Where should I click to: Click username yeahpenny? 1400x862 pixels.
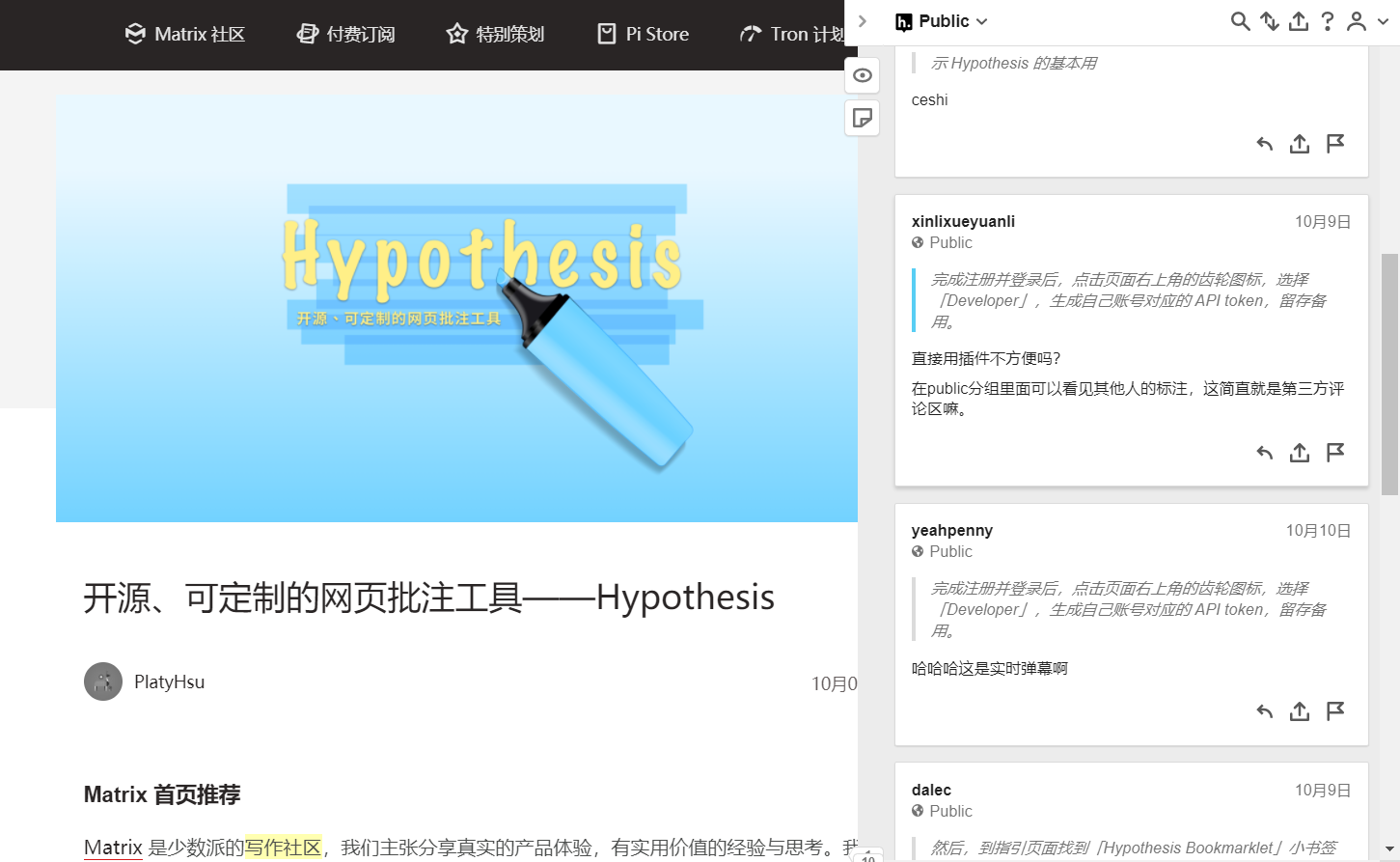[951, 530]
